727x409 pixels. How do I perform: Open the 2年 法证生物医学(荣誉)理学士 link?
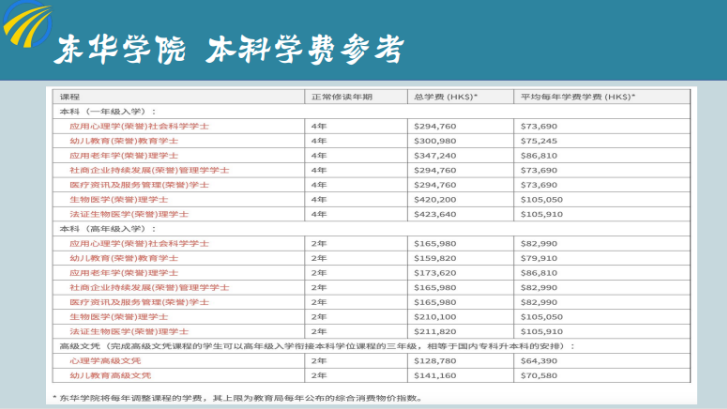click(x=129, y=332)
